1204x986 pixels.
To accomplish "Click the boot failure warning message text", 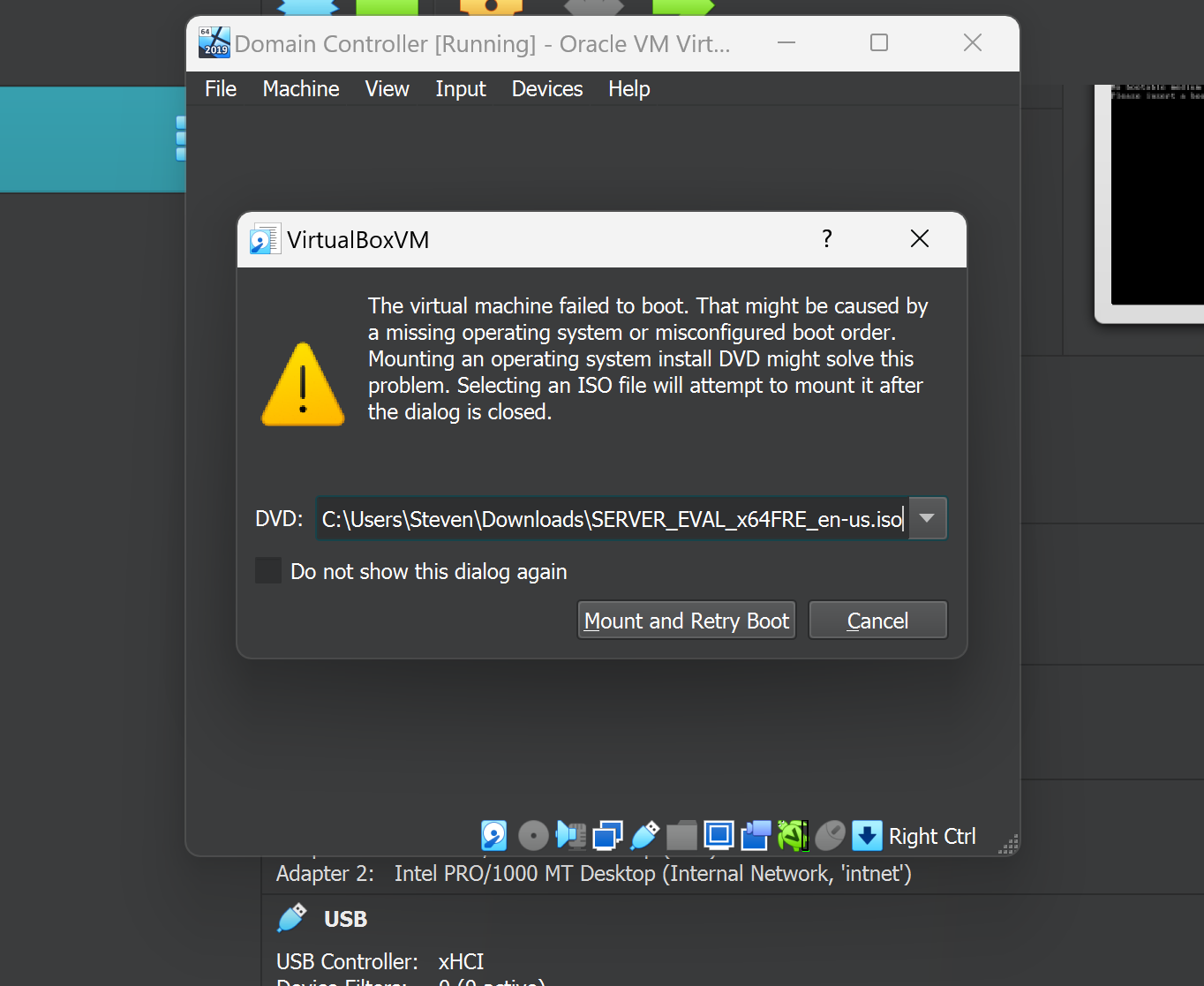I will [x=648, y=358].
